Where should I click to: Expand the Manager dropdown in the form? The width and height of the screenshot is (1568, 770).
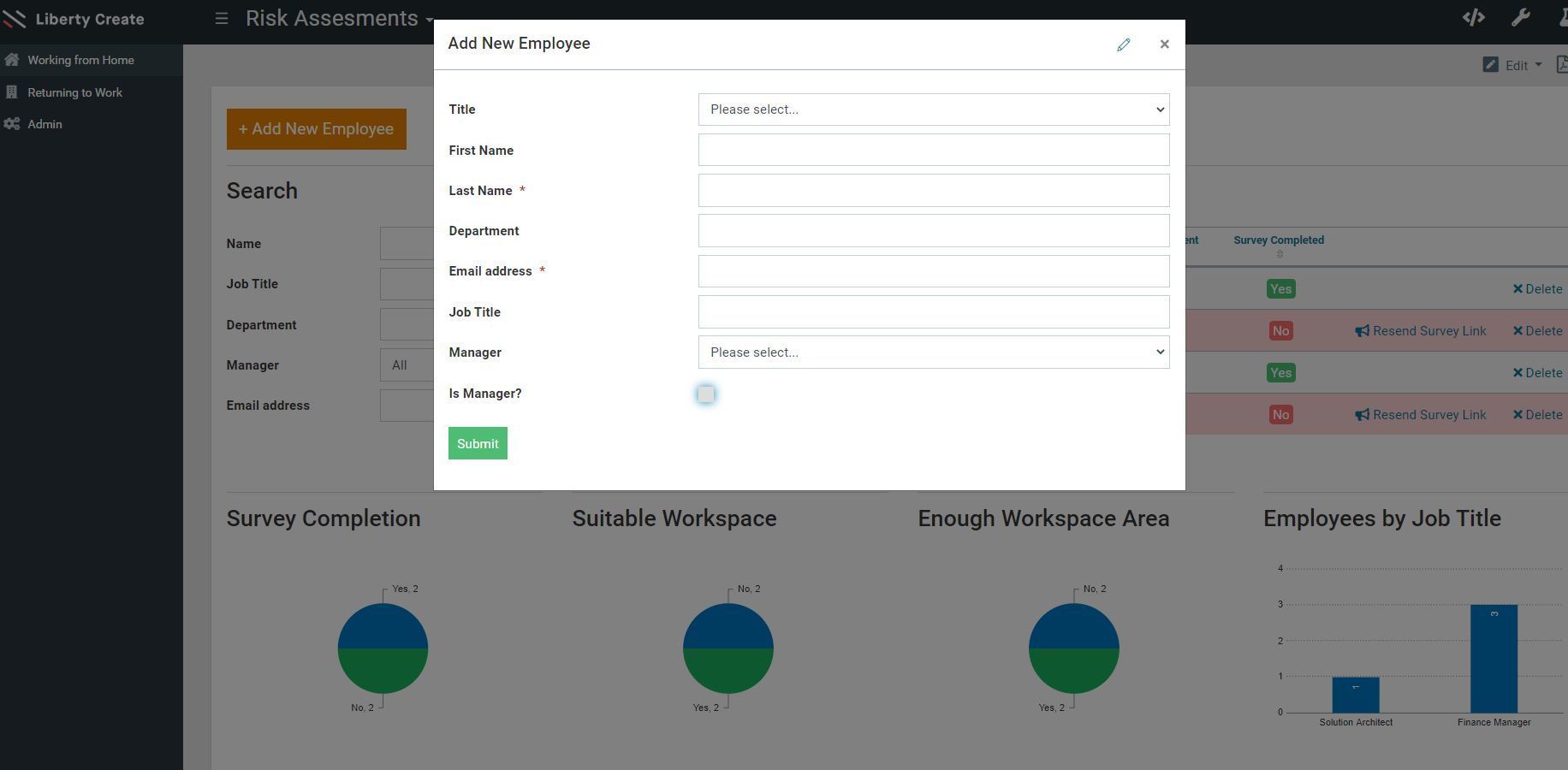click(933, 352)
